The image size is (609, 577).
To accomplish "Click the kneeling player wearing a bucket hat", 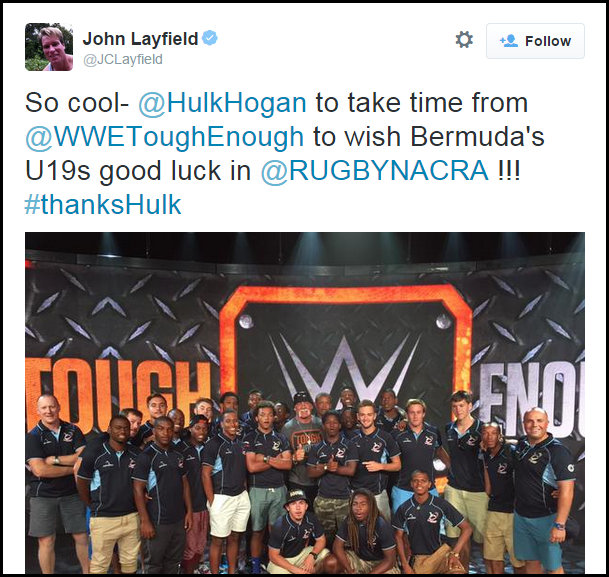I will click(297, 534).
